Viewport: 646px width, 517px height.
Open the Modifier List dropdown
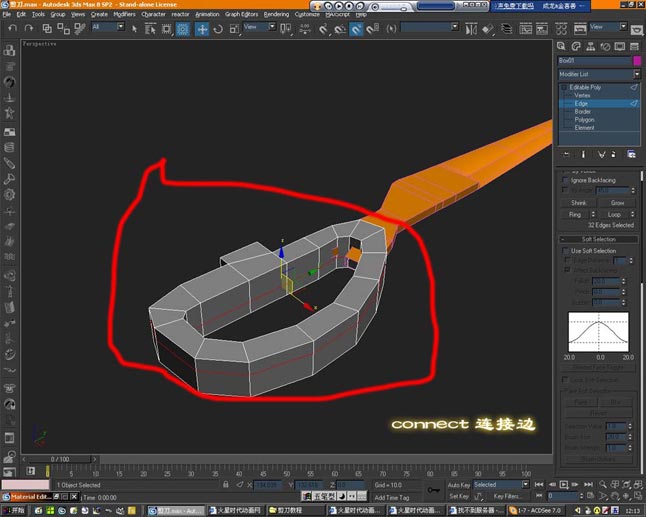(x=599, y=74)
